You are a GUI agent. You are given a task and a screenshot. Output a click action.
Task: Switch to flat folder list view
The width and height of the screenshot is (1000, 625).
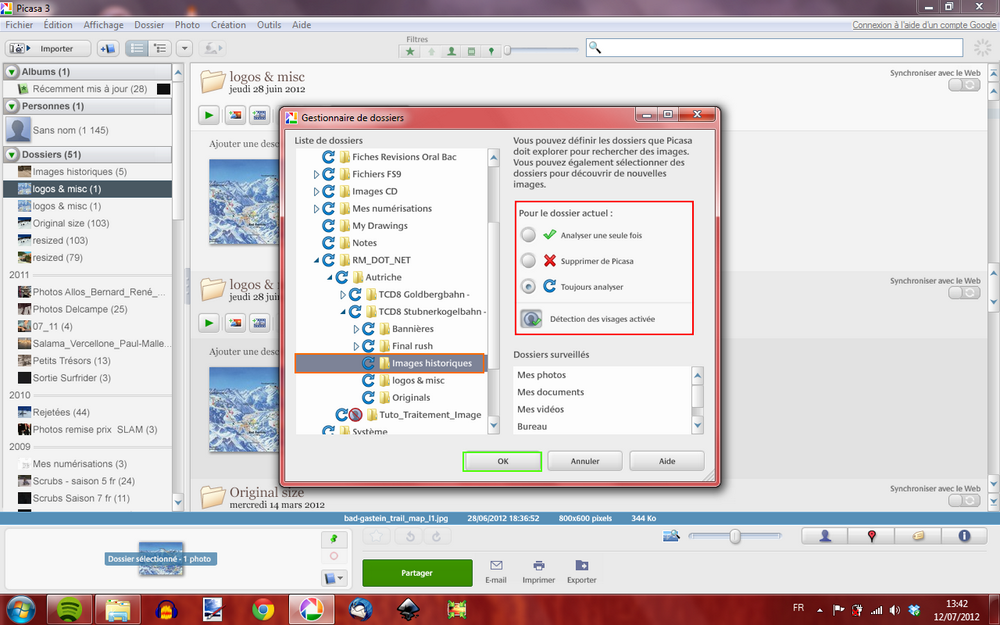pos(136,48)
